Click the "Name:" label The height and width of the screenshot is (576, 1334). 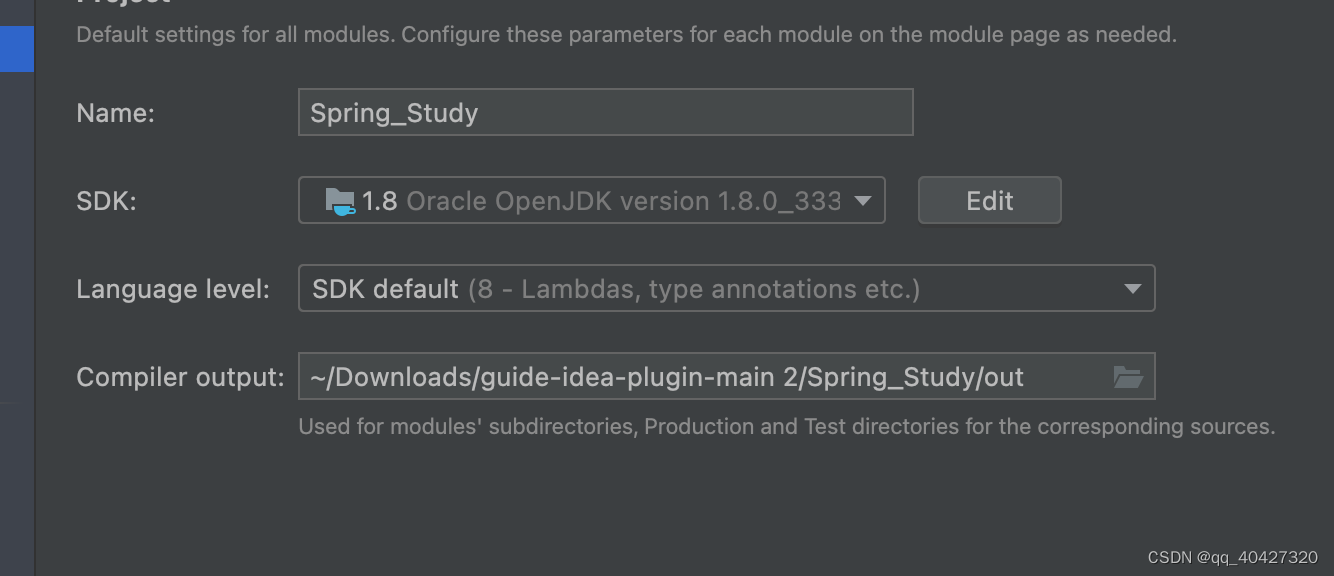[116, 113]
